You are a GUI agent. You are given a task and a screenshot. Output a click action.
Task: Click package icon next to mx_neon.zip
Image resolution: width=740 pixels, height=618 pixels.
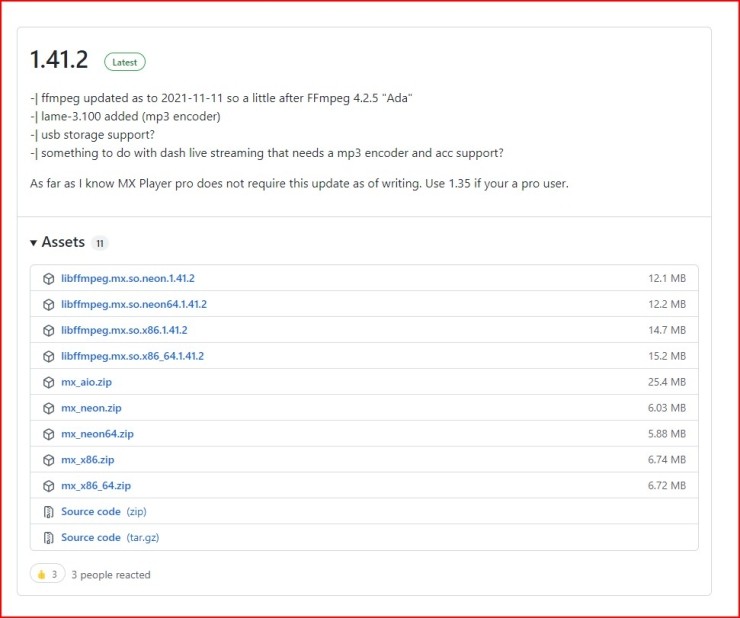click(x=48, y=408)
